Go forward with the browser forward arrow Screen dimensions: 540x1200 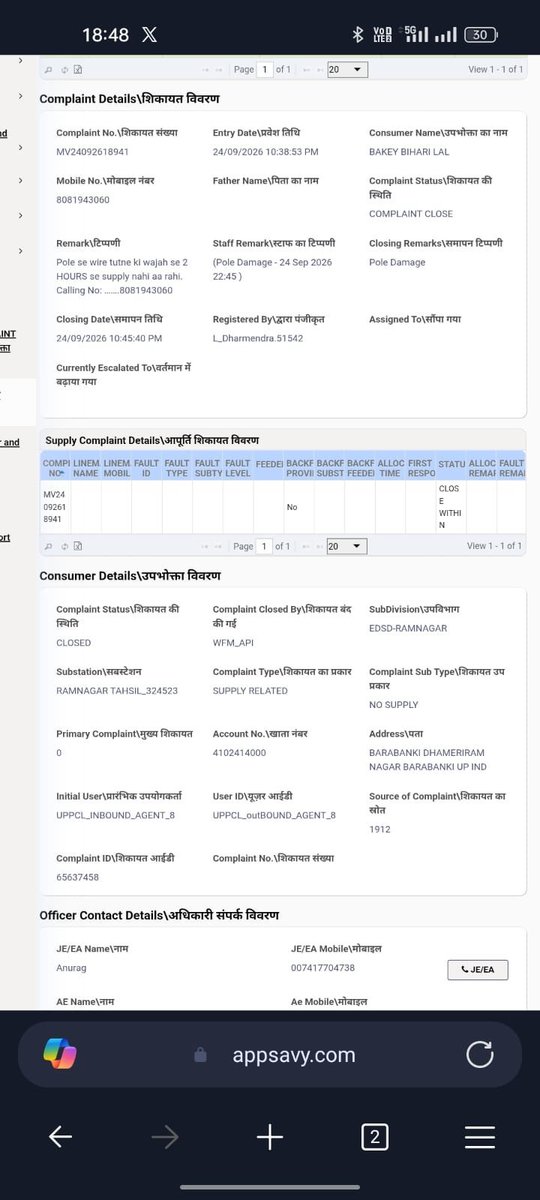[165, 1136]
